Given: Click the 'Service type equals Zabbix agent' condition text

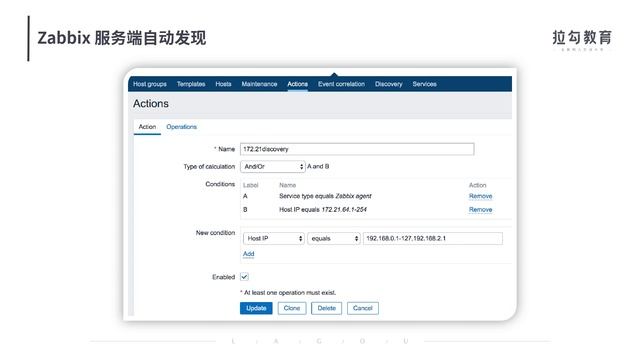Looking at the screenshot, I should 325,196.
